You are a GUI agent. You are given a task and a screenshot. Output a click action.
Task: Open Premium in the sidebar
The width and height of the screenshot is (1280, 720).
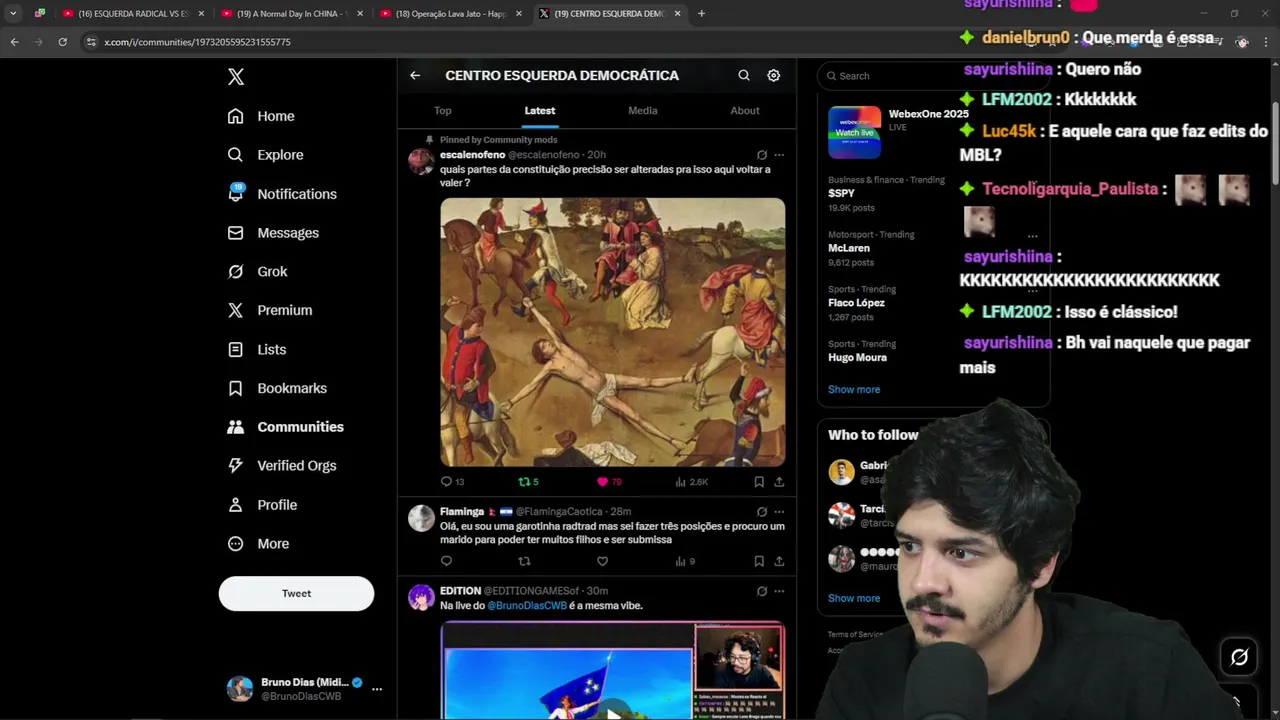270,310
